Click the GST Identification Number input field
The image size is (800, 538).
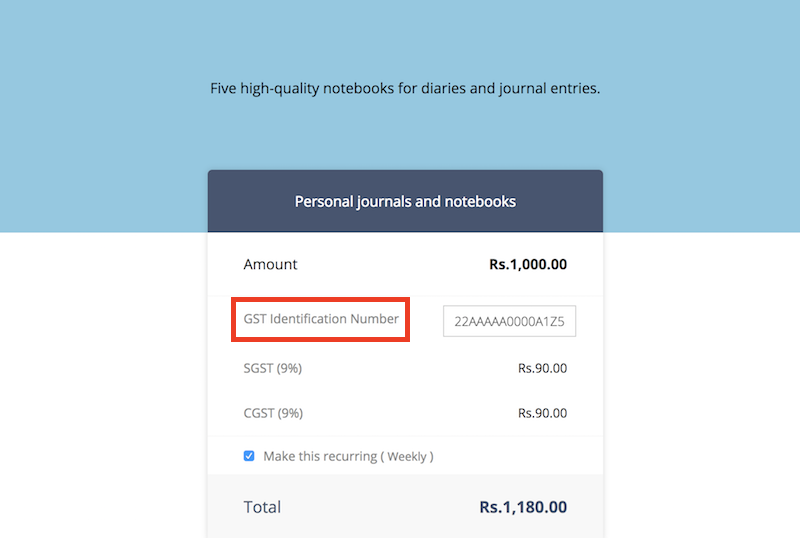[x=509, y=322]
